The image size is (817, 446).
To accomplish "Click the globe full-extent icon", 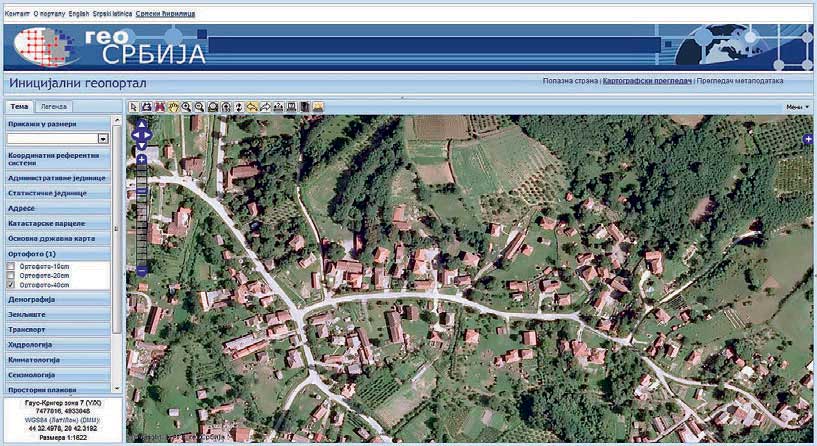I will point(213,107).
